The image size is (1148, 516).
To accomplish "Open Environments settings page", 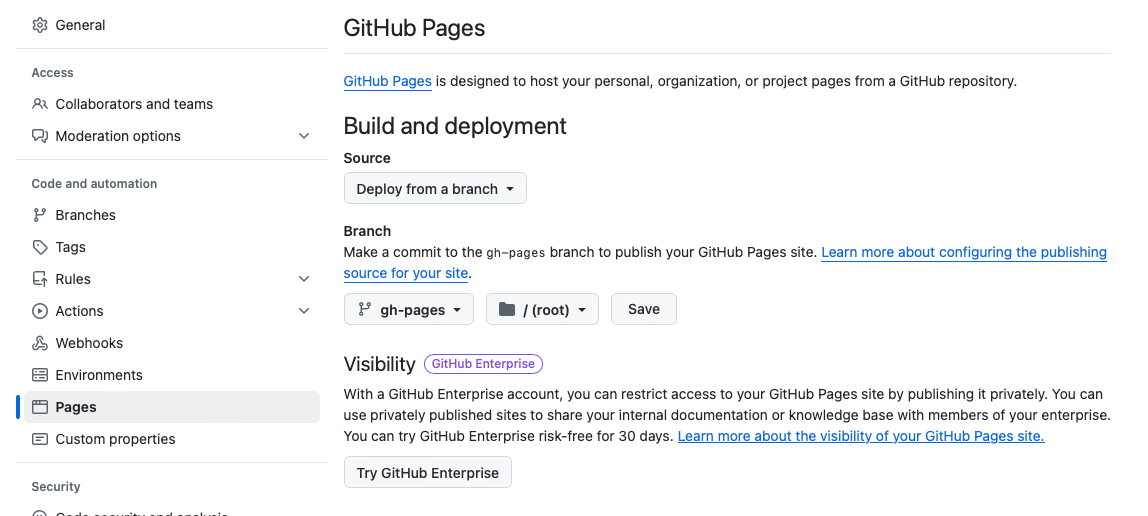I will [x=171, y=375].
